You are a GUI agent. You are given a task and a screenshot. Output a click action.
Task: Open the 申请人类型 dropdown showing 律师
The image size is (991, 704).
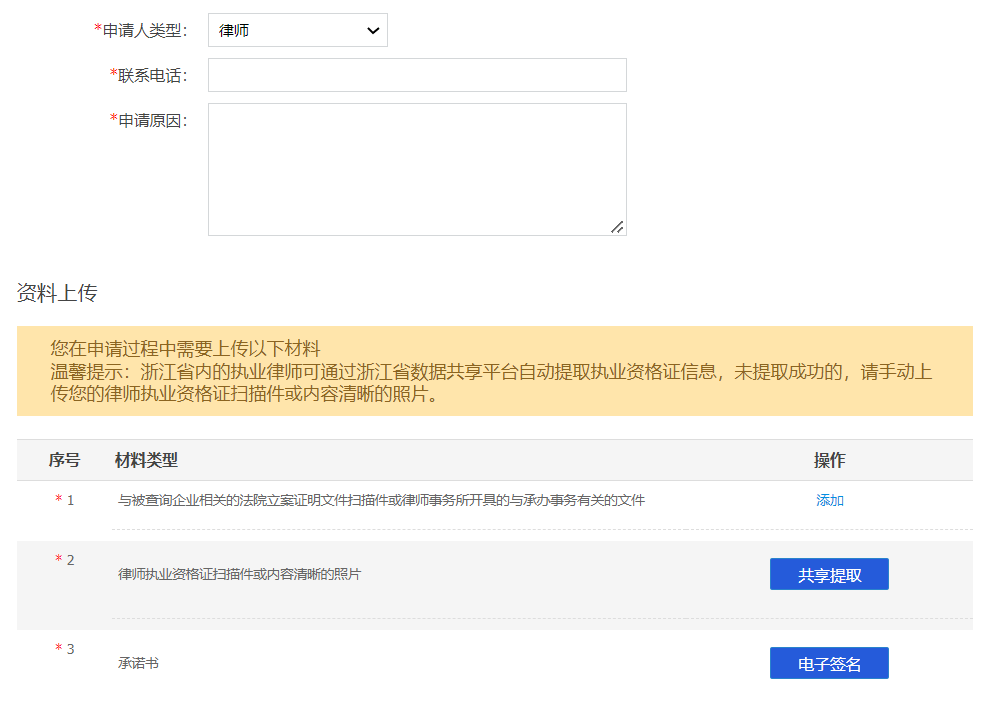point(297,30)
